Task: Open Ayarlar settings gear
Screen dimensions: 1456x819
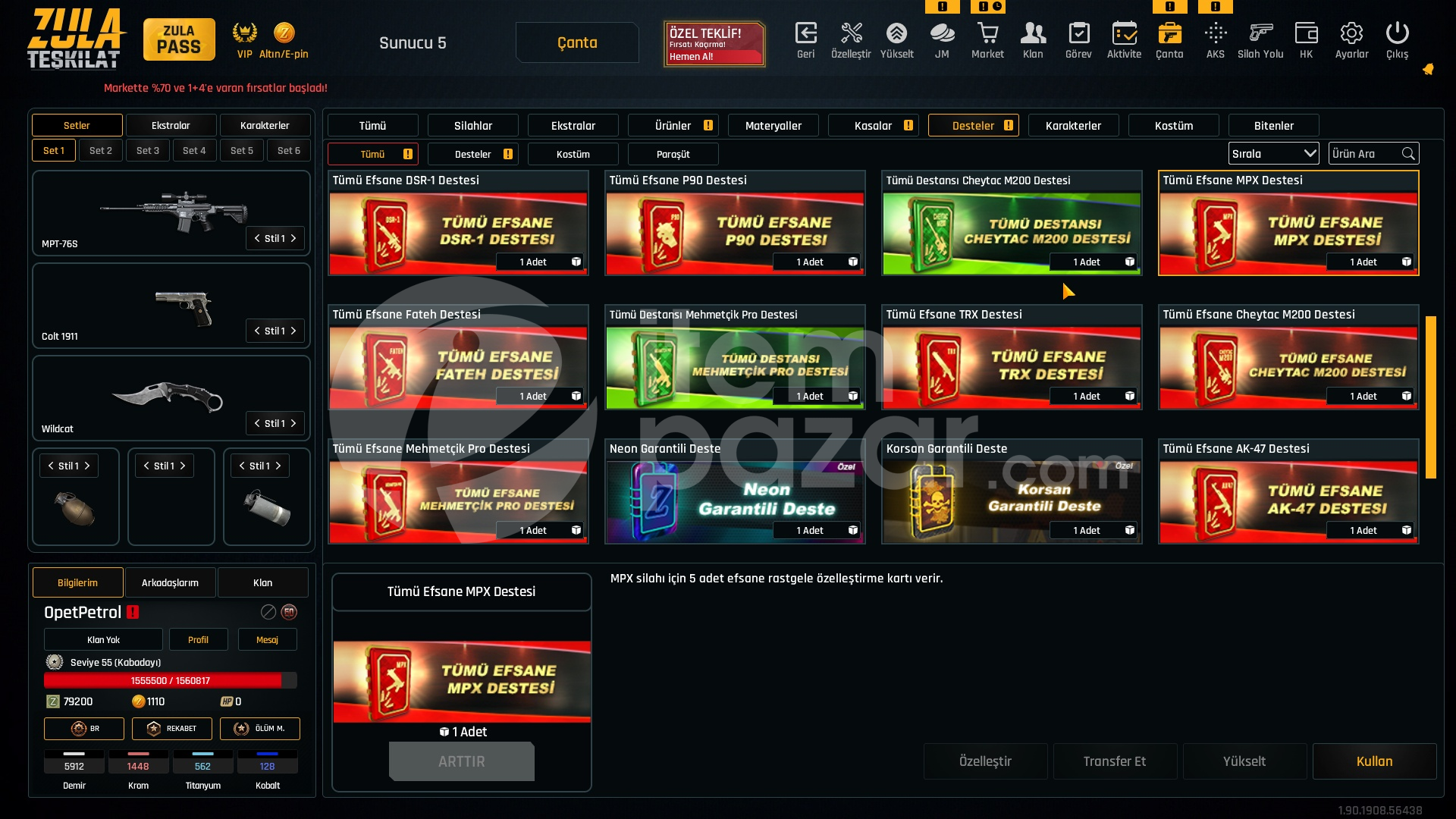Action: (1351, 33)
